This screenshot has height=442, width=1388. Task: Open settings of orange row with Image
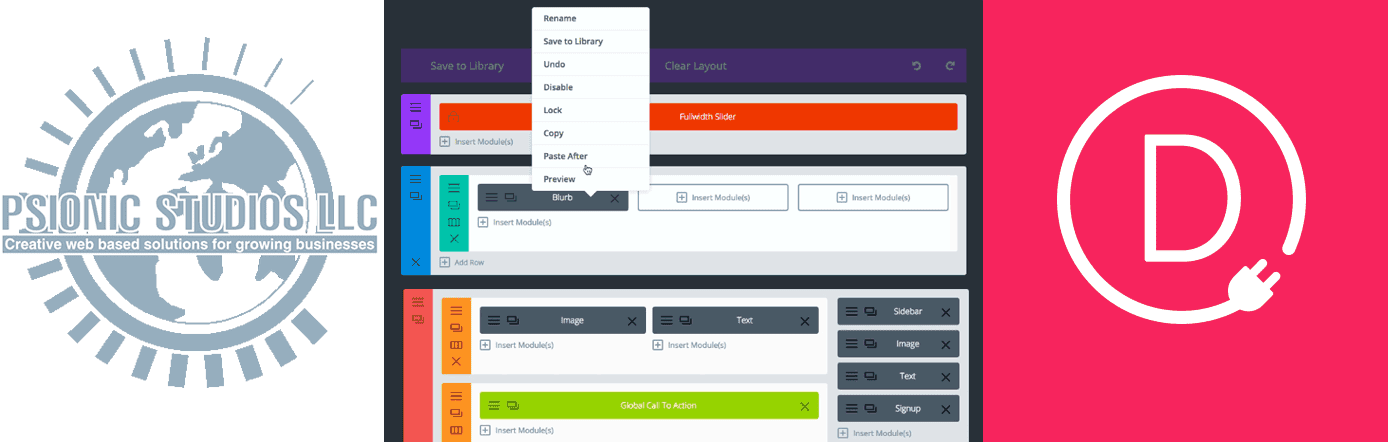(456, 311)
